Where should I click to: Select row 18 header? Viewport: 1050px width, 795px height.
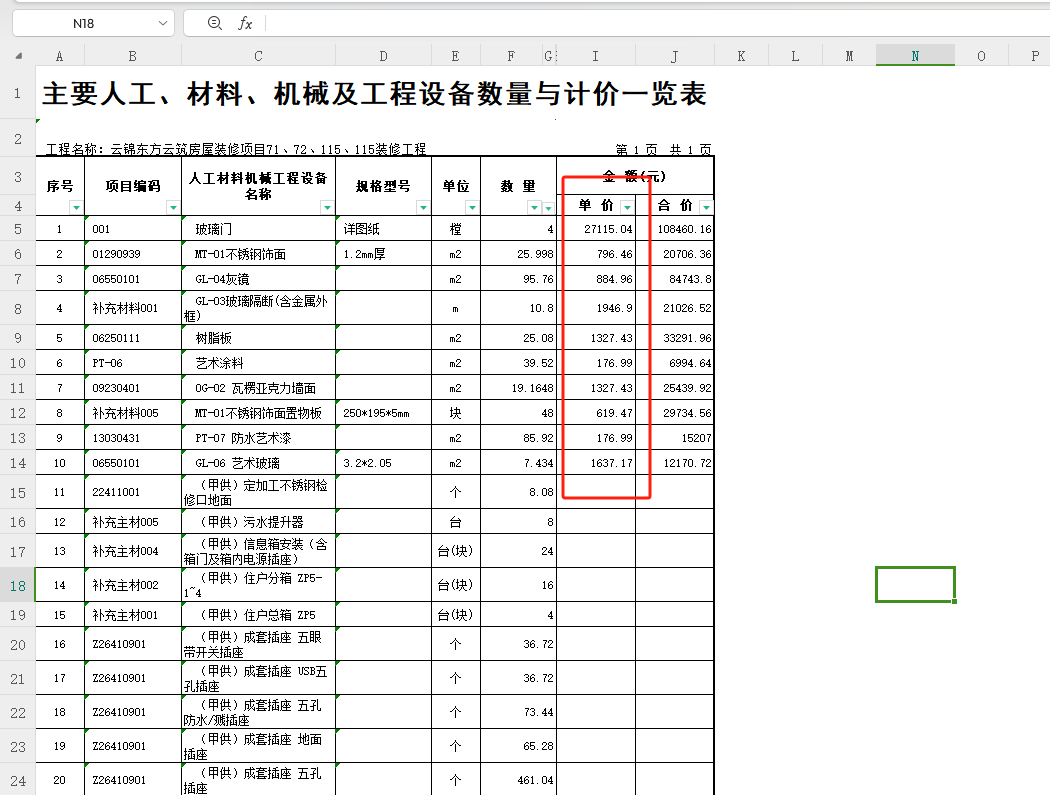[x=17, y=585]
